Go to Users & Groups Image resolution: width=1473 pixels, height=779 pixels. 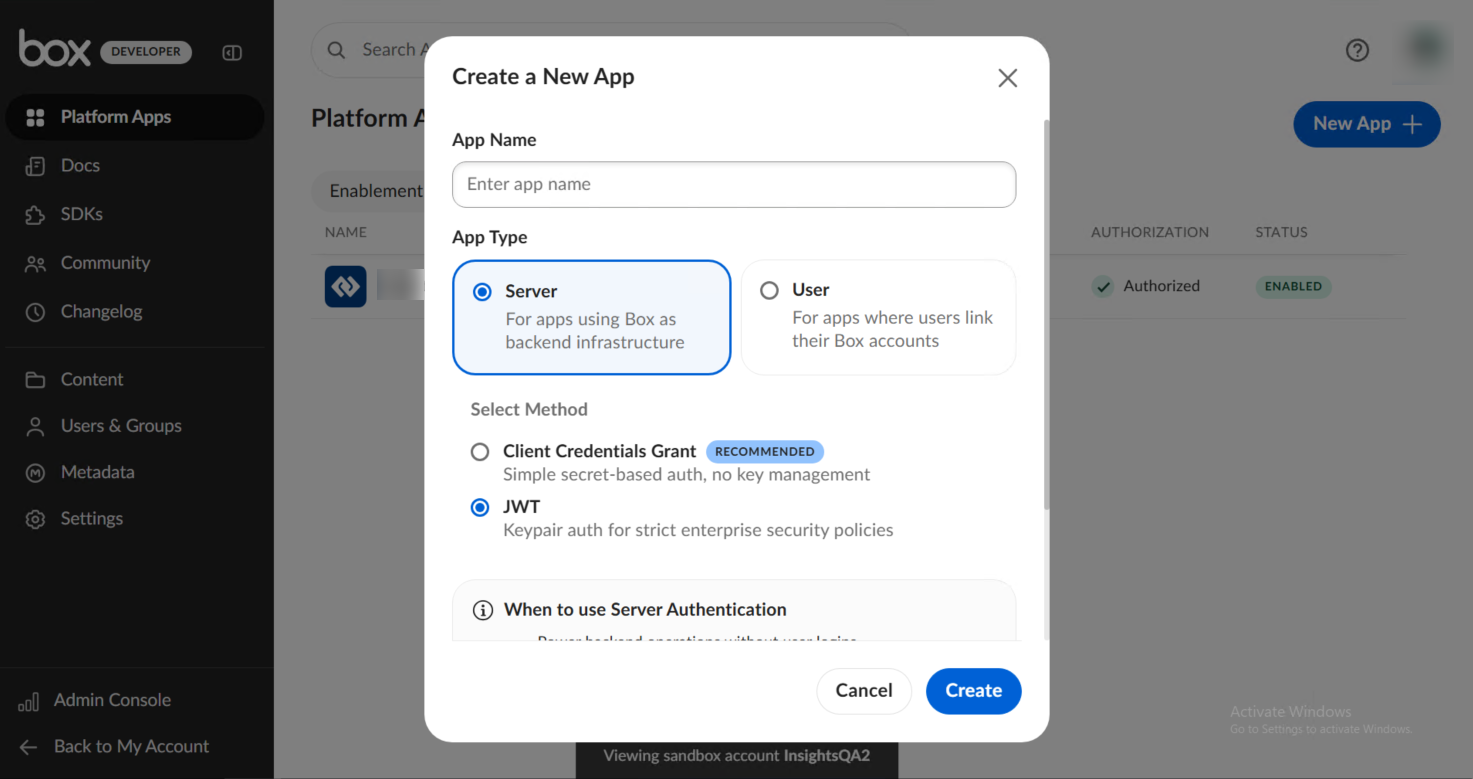[135, 426]
